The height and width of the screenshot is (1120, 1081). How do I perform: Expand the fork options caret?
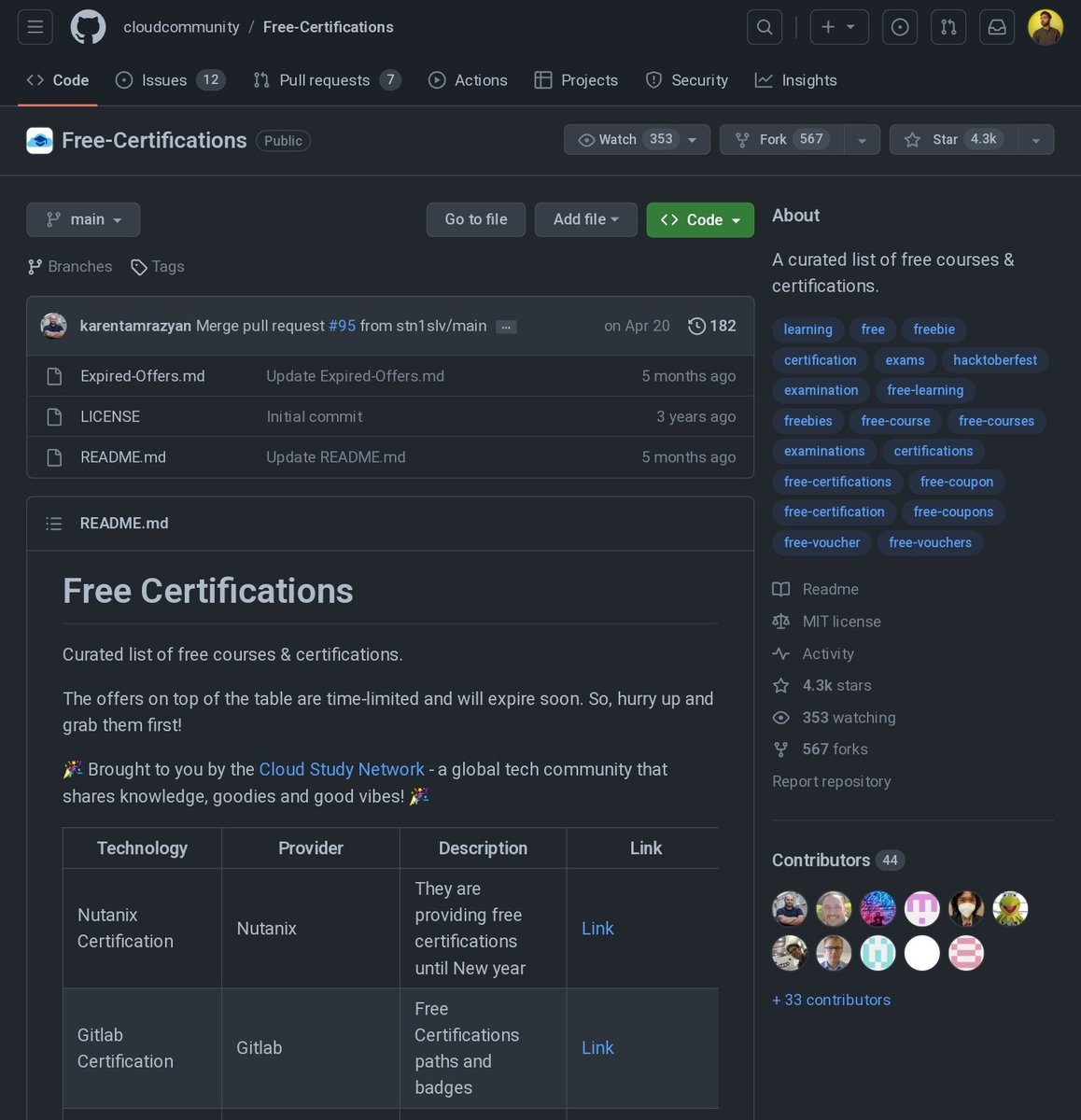coord(862,139)
